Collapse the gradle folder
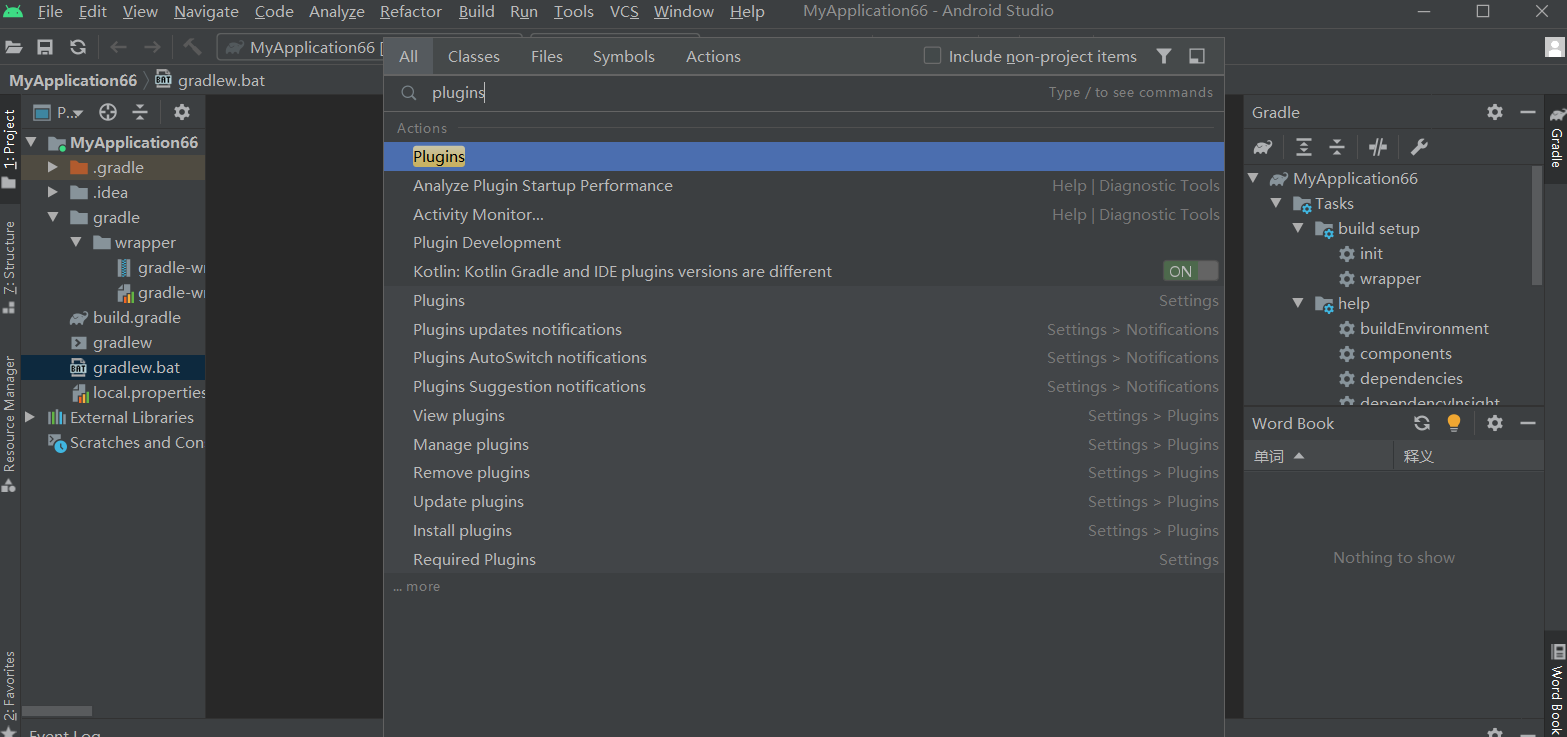 53,218
